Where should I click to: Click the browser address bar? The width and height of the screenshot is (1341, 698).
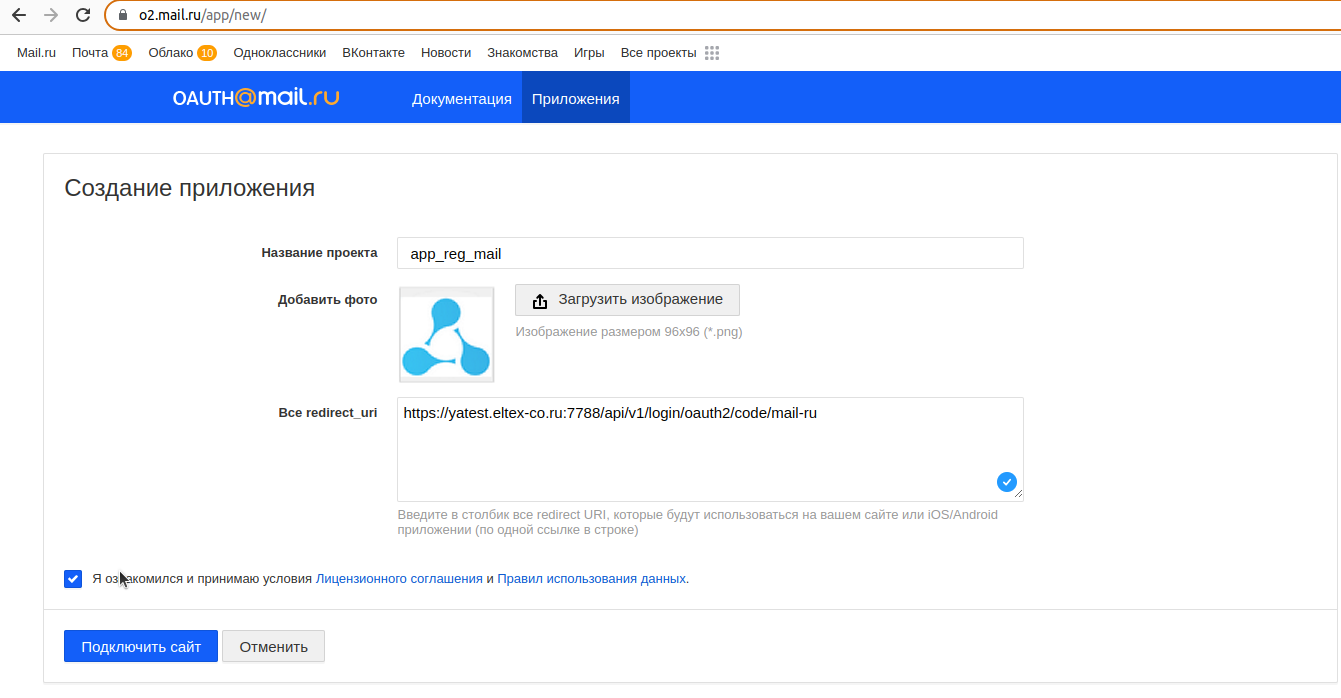tap(722, 15)
